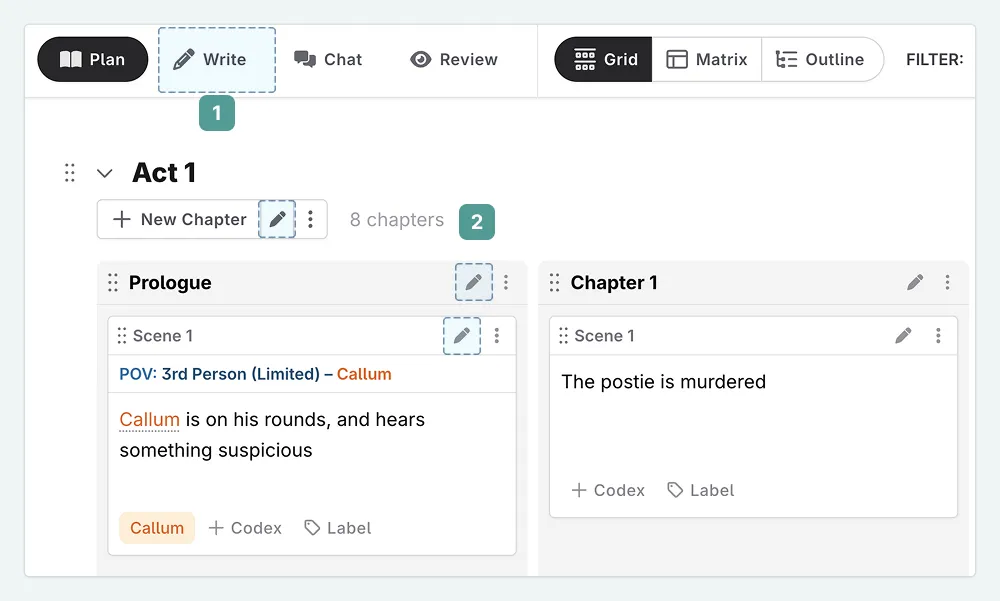The image size is (1000, 601).
Task: Edit Chapter 1 Scene 1 pencil icon
Action: tap(903, 336)
